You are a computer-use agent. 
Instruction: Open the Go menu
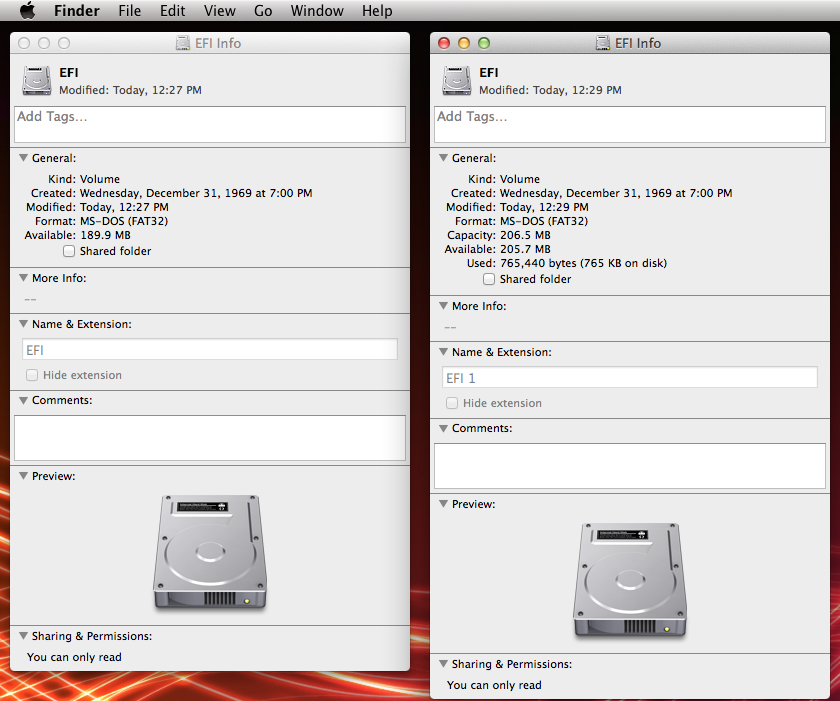click(263, 11)
